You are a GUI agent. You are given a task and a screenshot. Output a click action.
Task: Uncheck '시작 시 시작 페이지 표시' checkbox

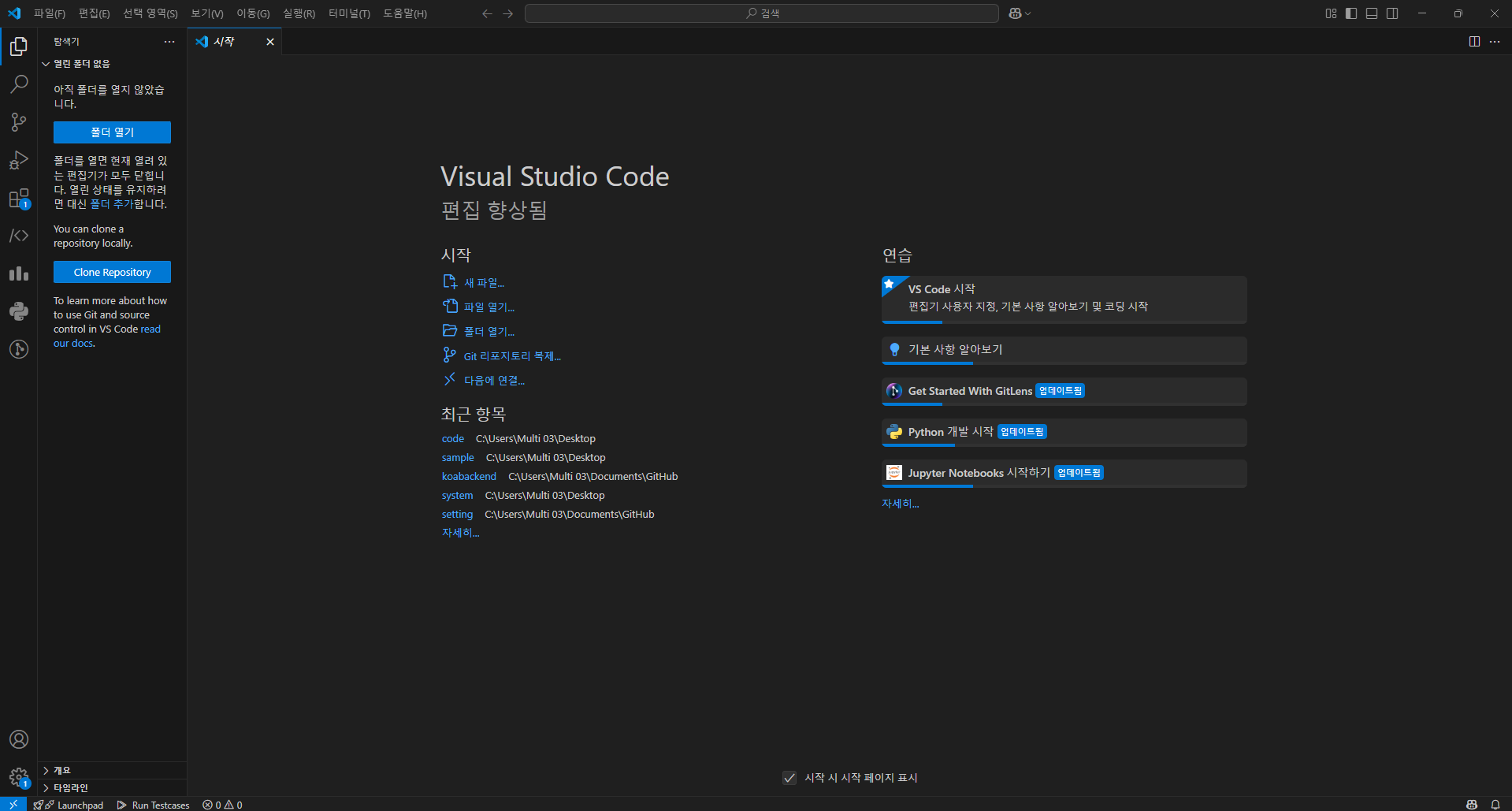coord(789,778)
